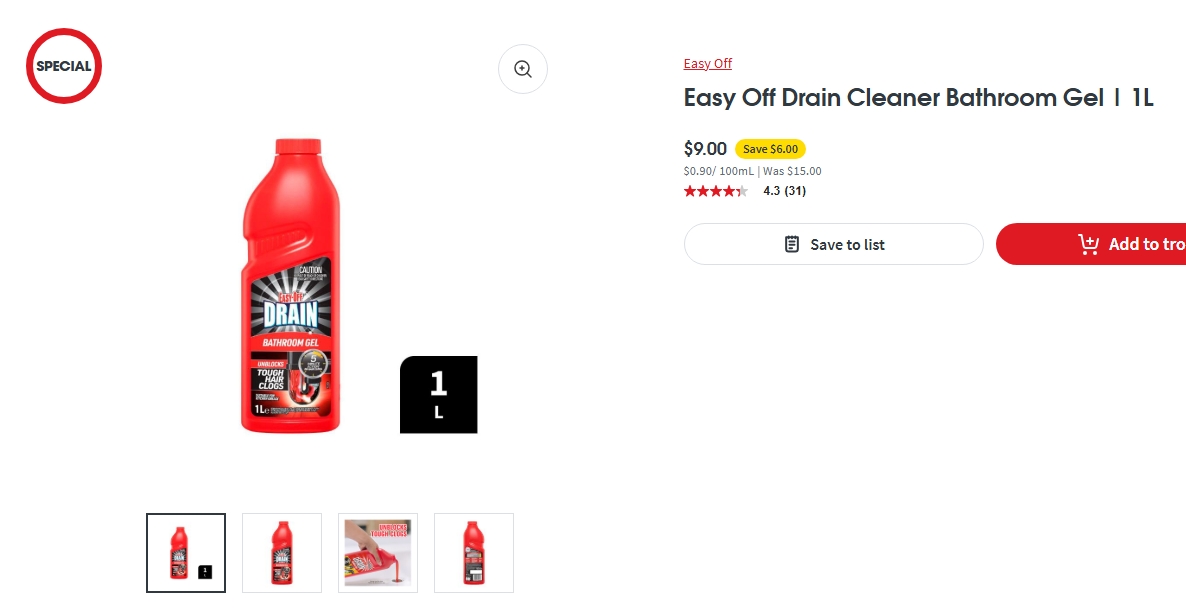This screenshot has width=1186, height=610.
Task: Show the second bottle thumbnail image
Action: point(282,553)
